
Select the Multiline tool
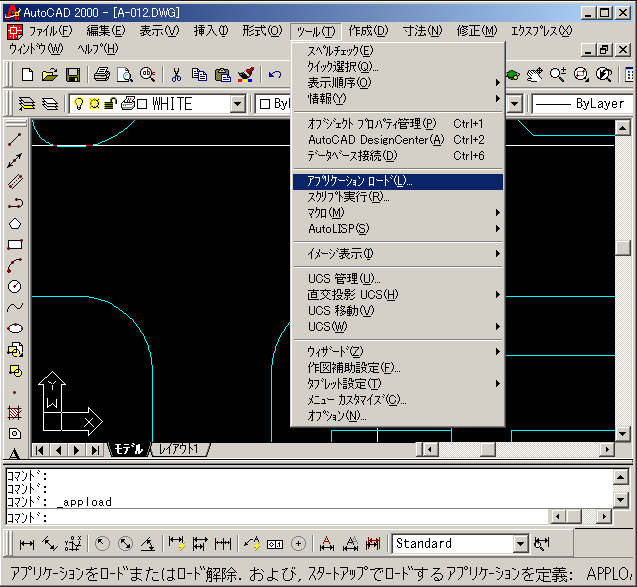pos(15,182)
